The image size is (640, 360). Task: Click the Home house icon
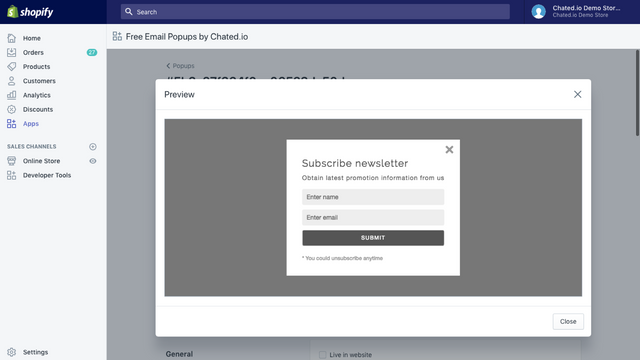pyautogui.click(x=11, y=38)
